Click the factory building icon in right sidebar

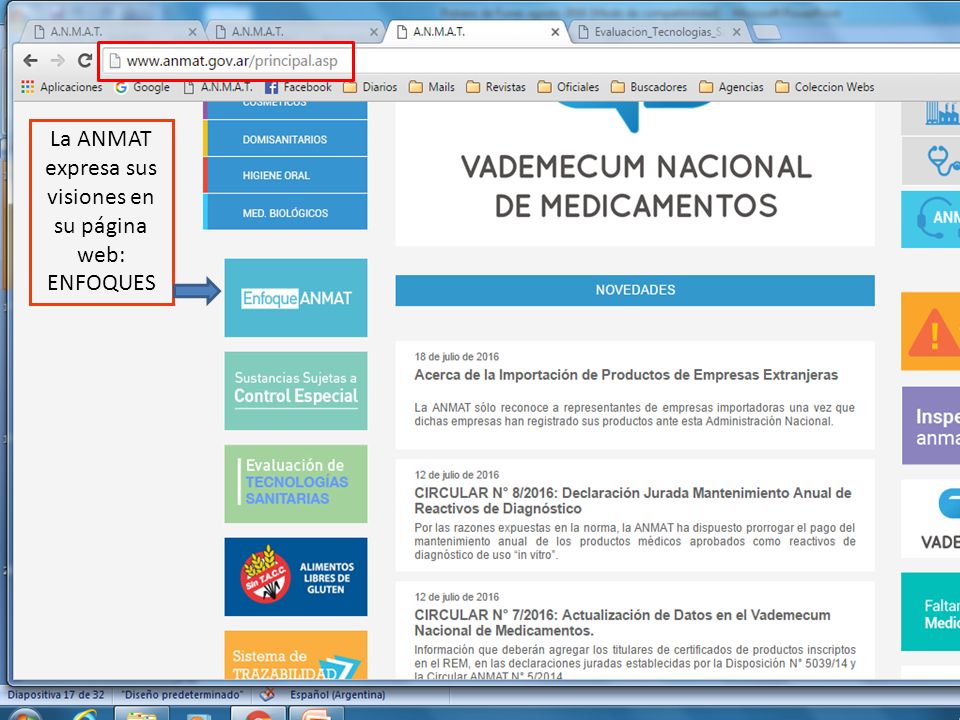click(x=931, y=118)
